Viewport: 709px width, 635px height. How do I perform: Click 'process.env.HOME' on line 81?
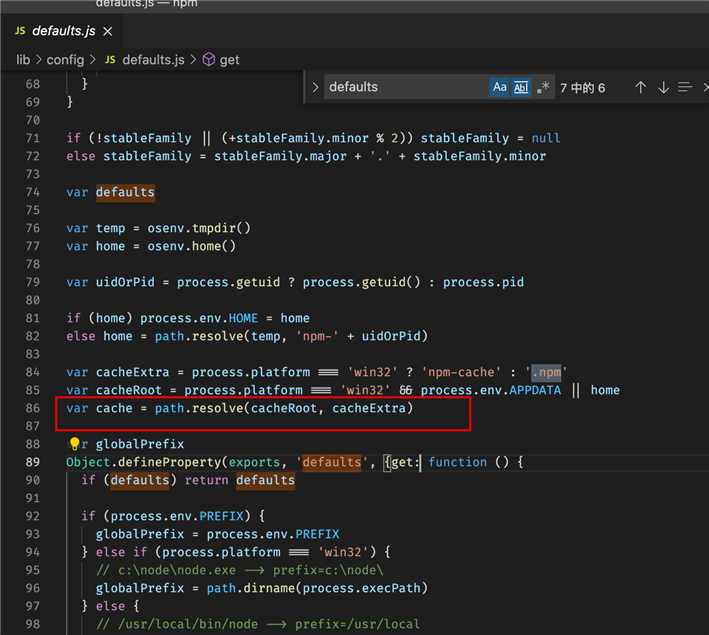coord(199,318)
